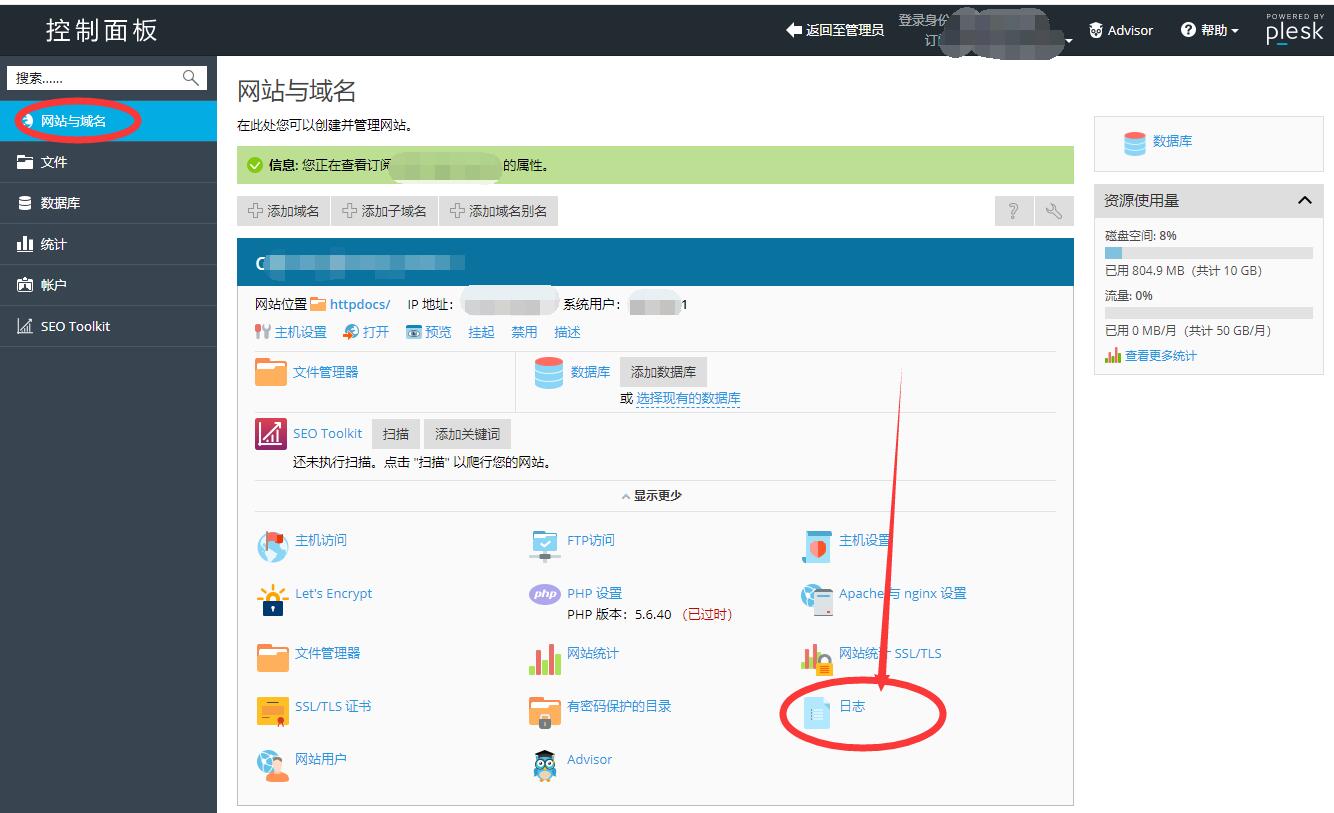The height and width of the screenshot is (813, 1334).
Task: Click the SEO Toolkit chart icon in the domain panel
Action: click(x=271, y=433)
